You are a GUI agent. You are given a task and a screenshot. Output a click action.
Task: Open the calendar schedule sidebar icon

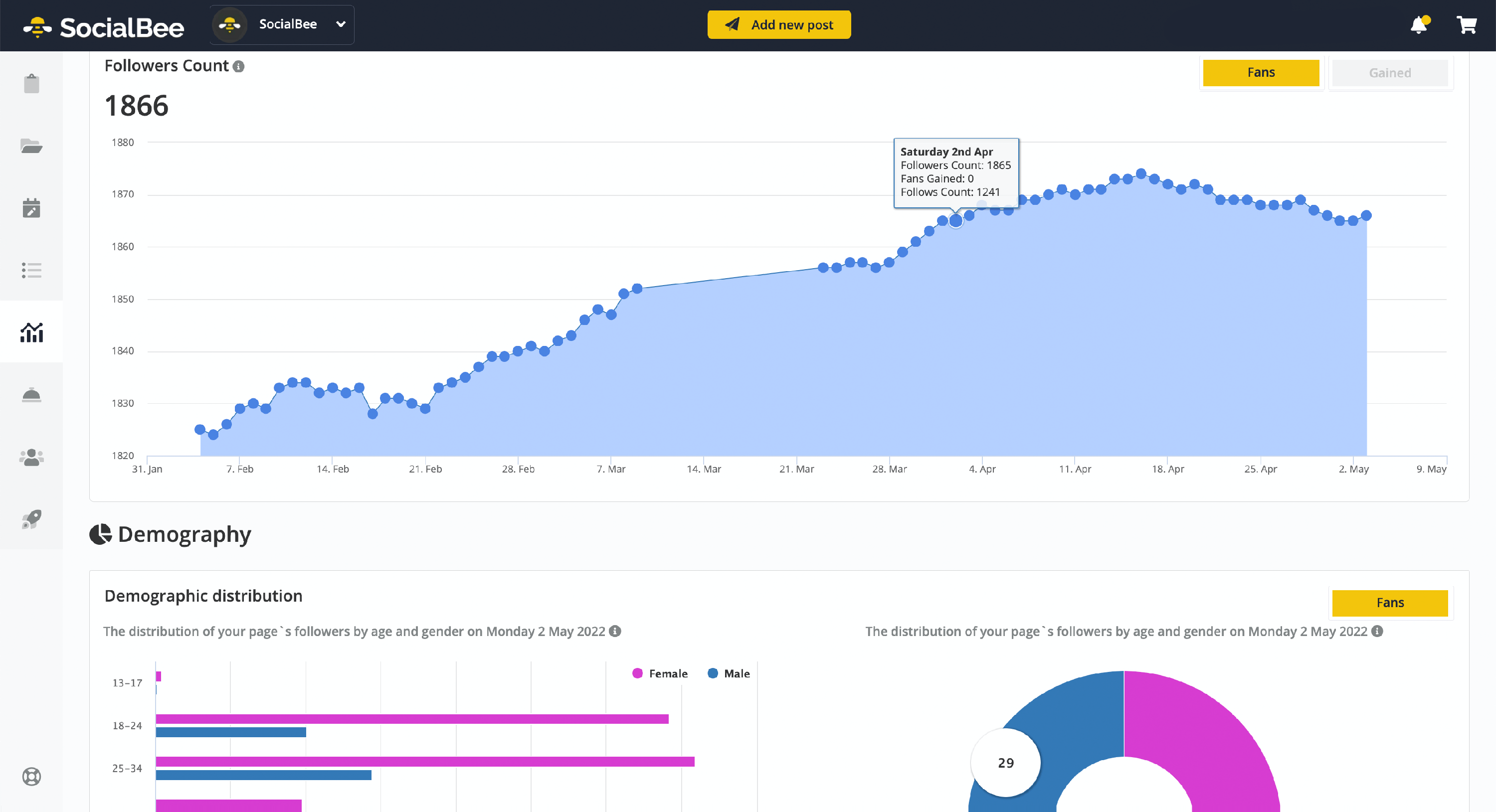tap(31, 208)
